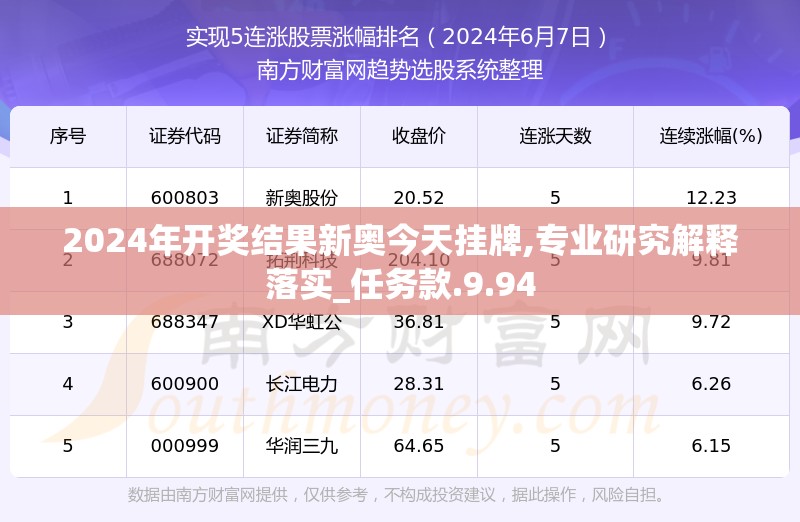Select the subtitle 南方财富网趋势选股系统整理
The width and height of the screenshot is (800, 522).
tap(400, 70)
